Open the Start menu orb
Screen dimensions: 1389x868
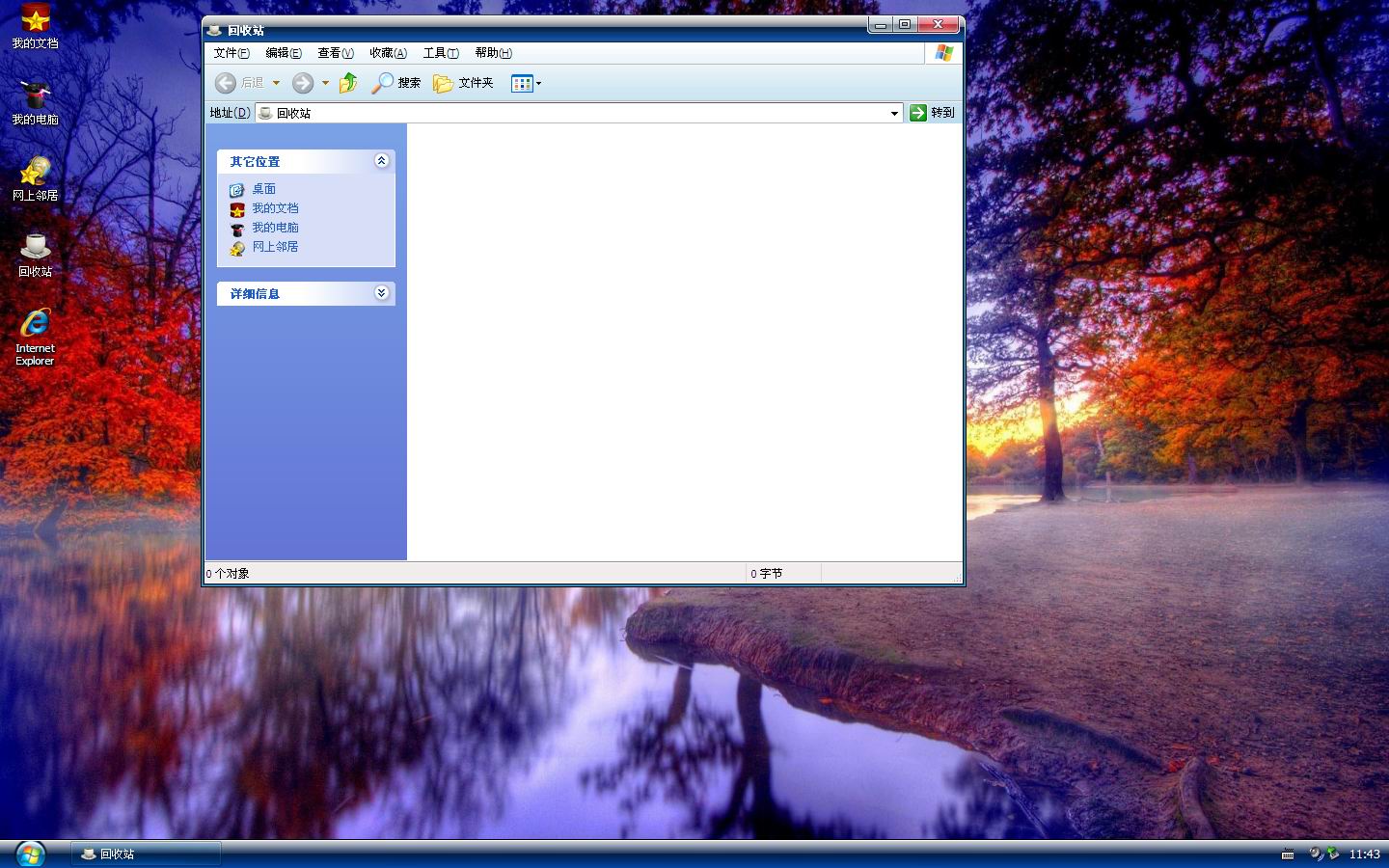pyautogui.click(x=30, y=854)
